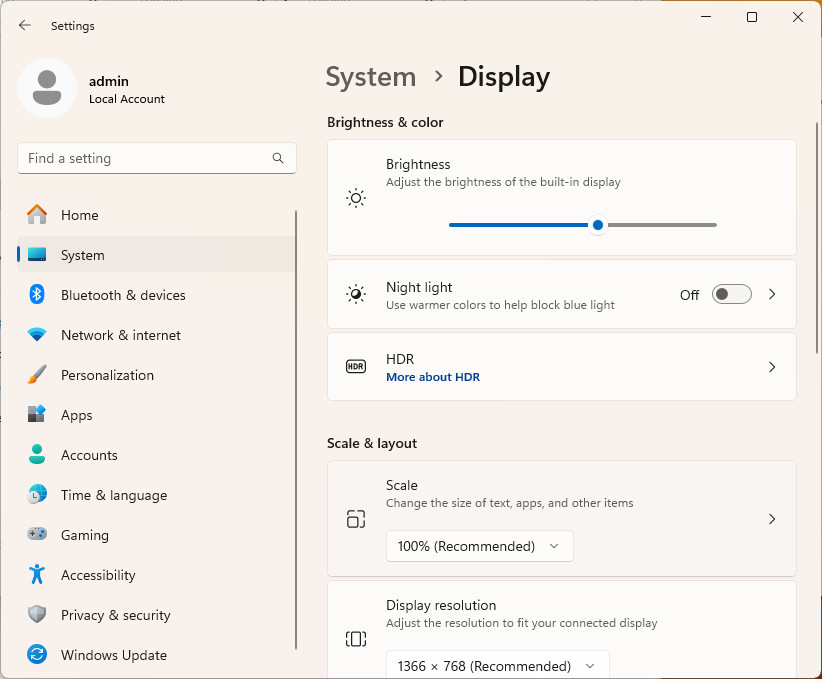Viewport: 822px width, 679px height.
Task: Click the right end of the brightness track
Action: tap(714, 225)
